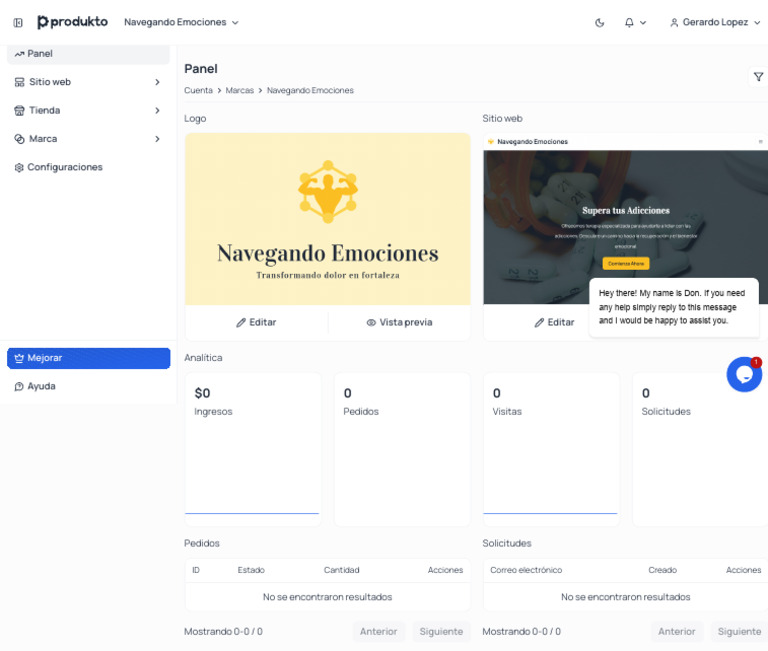768x651 pixels.
Task: Click the Tienda store icon
Action: (19, 111)
